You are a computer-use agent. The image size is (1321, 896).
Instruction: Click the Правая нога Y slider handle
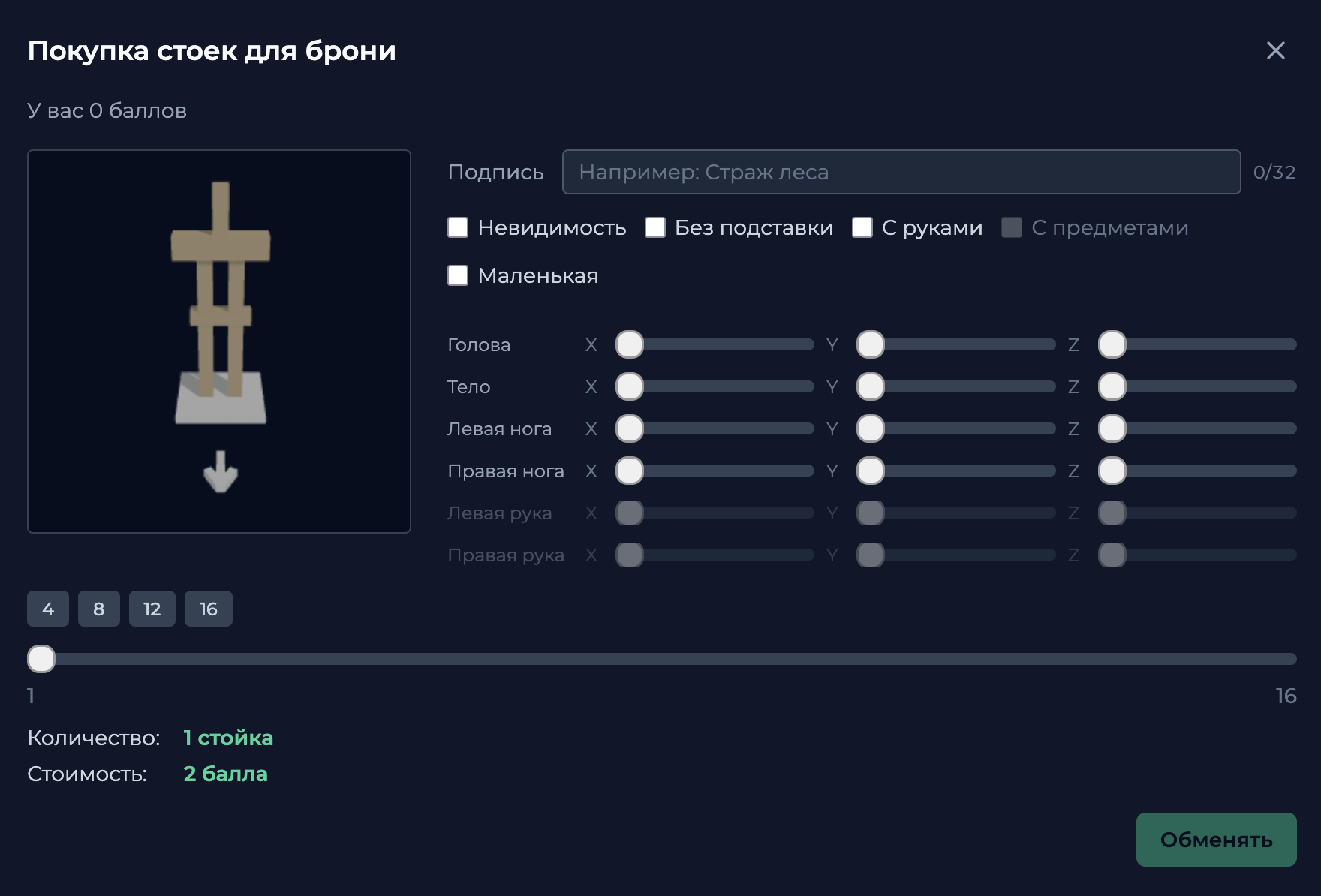point(871,471)
